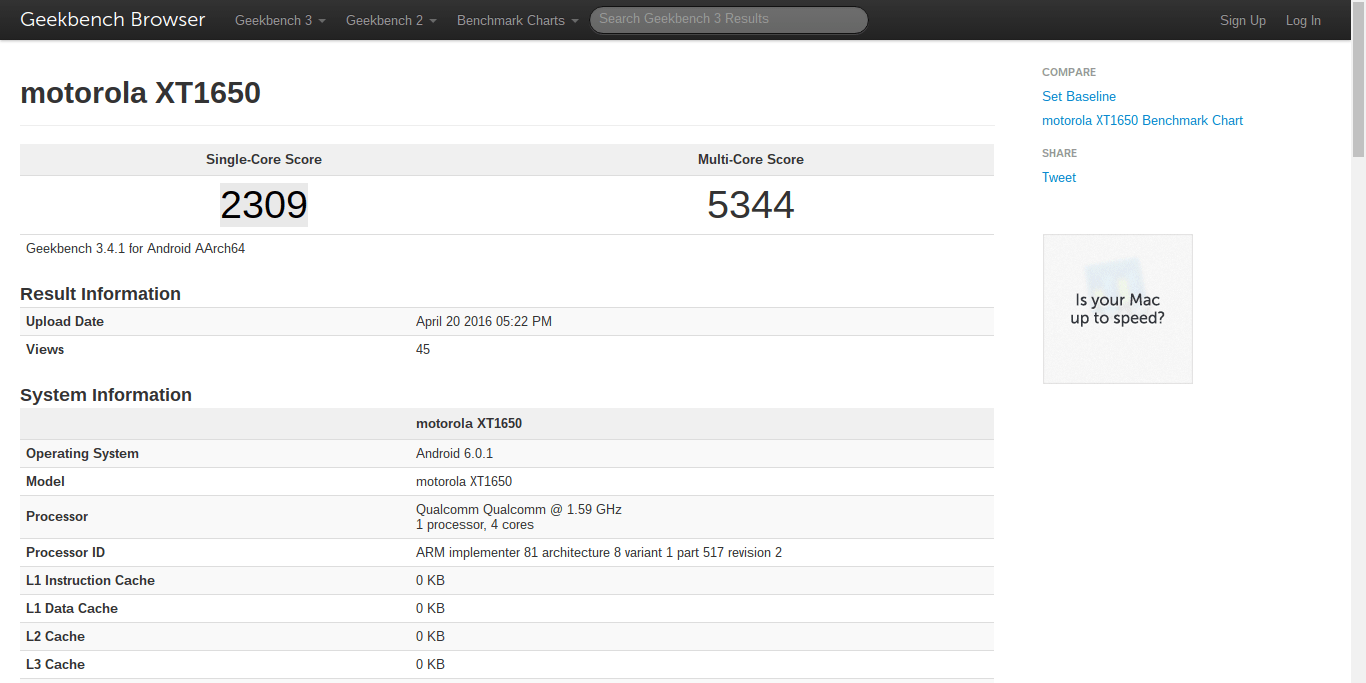Open the Geekbench 3 dropdown menu
The image size is (1366, 683).
pos(280,20)
